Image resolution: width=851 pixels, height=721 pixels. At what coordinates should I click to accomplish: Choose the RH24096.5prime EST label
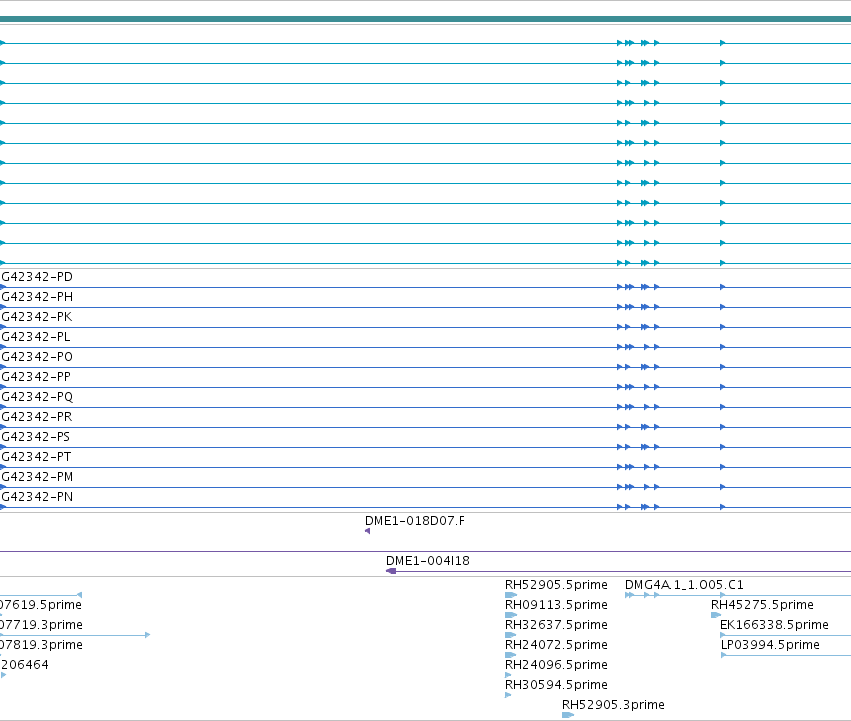click(x=556, y=665)
